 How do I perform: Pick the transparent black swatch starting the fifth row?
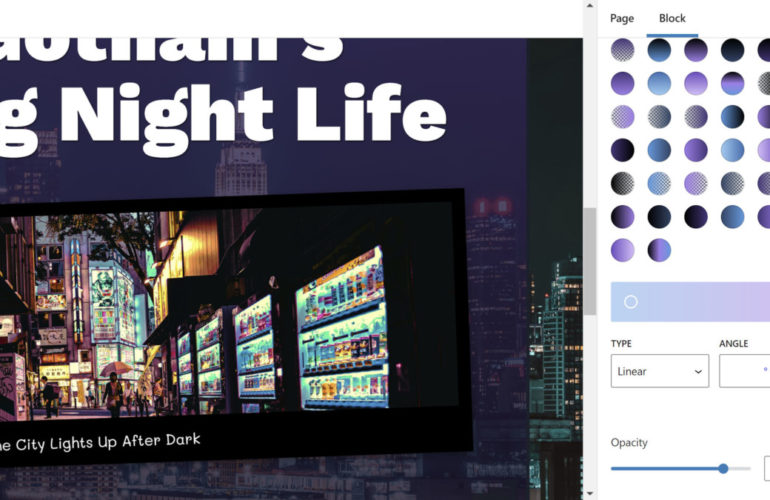pyautogui.click(x=622, y=183)
